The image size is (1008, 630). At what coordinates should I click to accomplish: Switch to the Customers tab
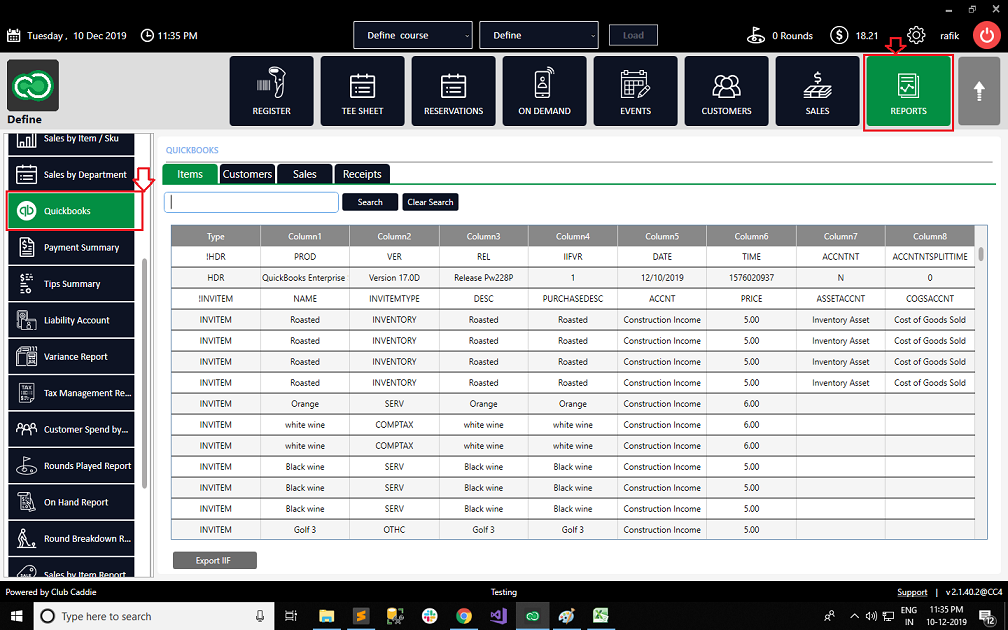click(247, 174)
